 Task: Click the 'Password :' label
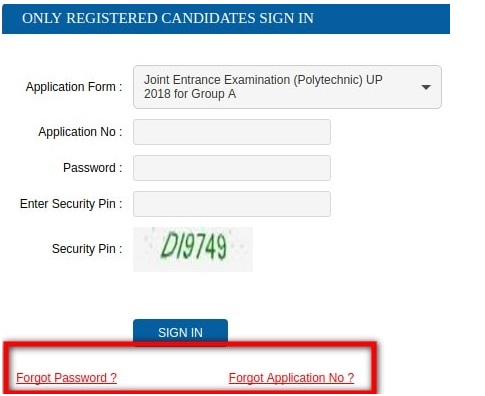click(93, 168)
